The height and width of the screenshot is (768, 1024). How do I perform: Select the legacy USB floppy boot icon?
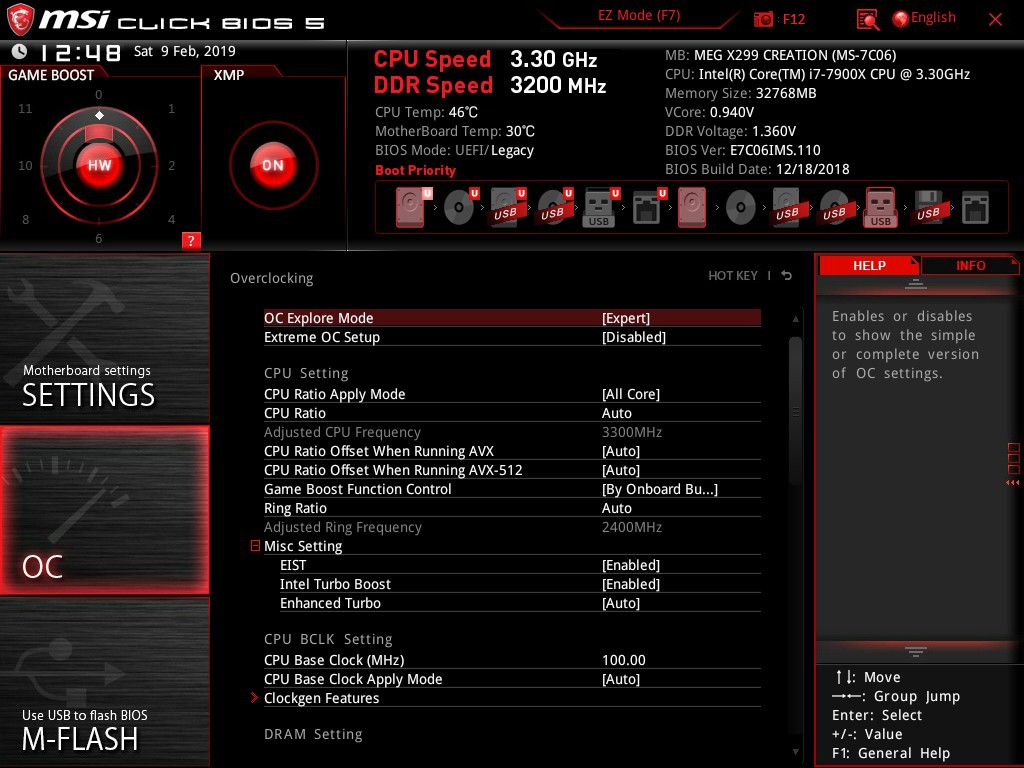[x=927, y=208]
